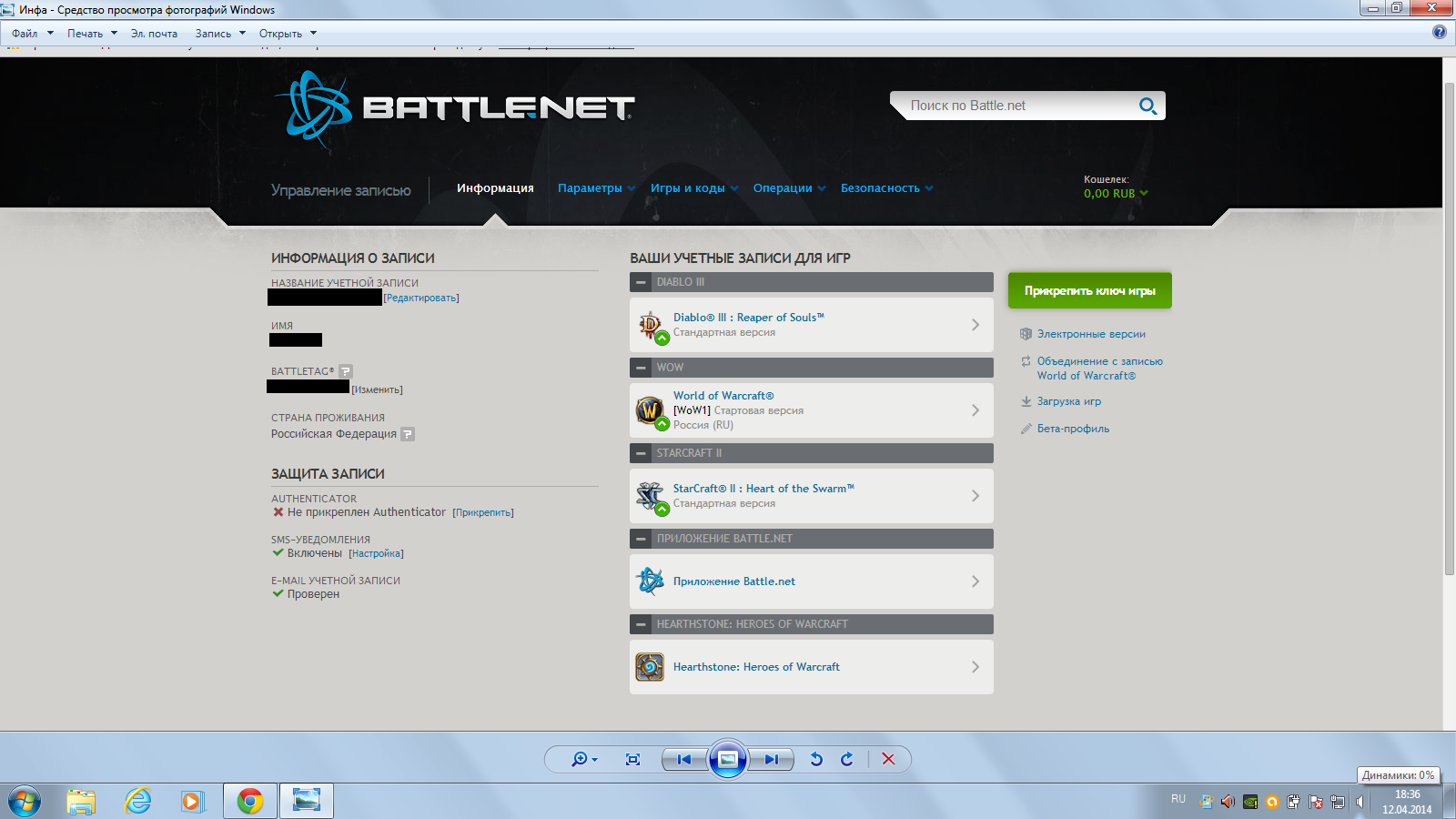The height and width of the screenshot is (819, 1456).
Task: Click [Настройка] for SMS notifications
Action: click(376, 553)
